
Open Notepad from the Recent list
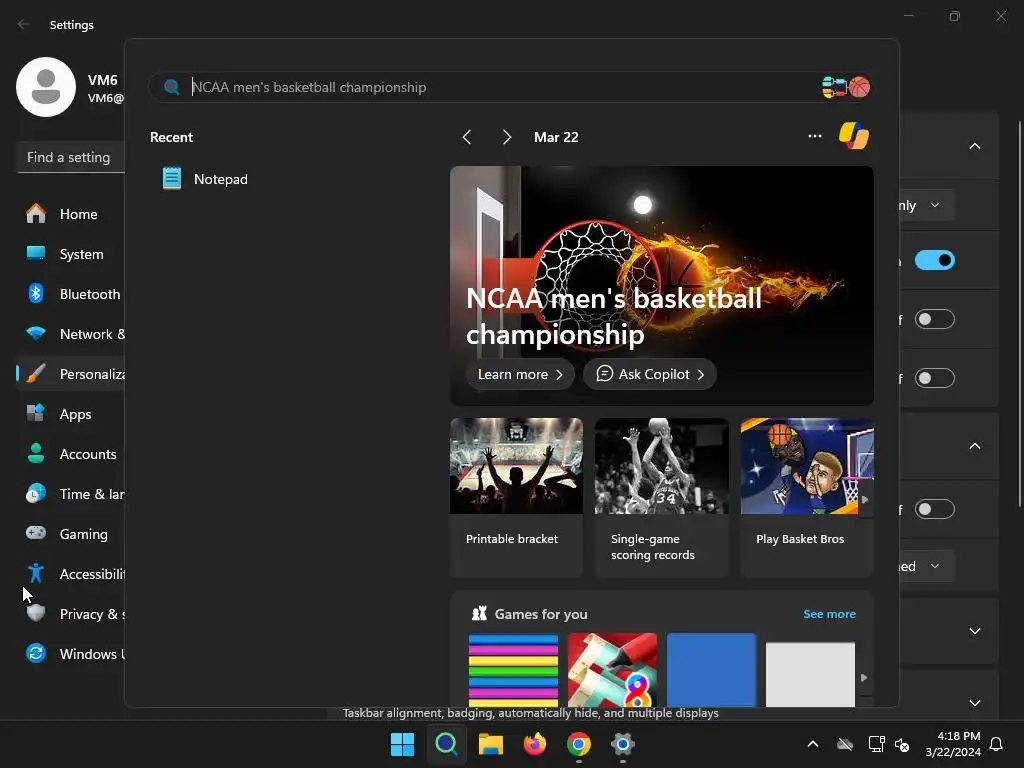(205, 179)
